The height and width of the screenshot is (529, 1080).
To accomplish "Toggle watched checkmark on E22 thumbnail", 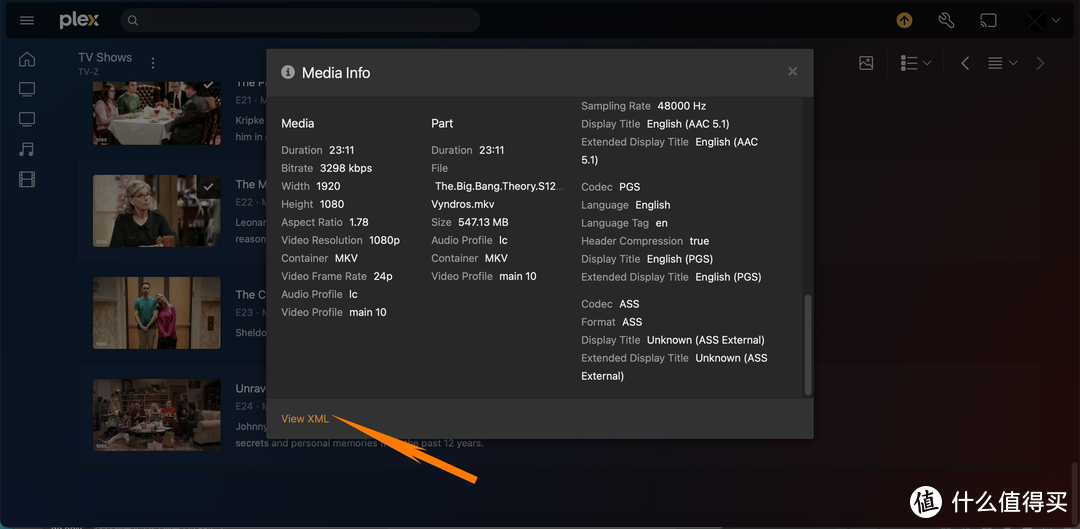I will pyautogui.click(x=208, y=187).
